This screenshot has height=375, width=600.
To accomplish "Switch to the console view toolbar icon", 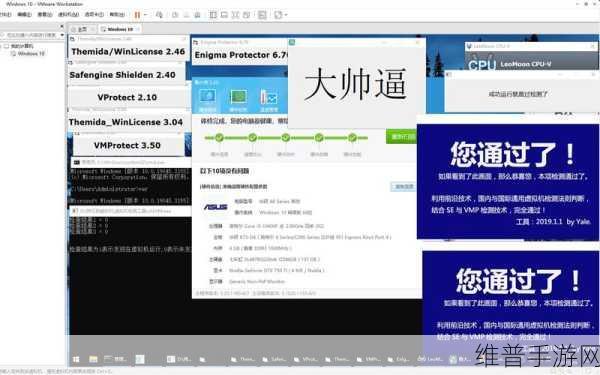I will pyautogui.click(x=262, y=15).
